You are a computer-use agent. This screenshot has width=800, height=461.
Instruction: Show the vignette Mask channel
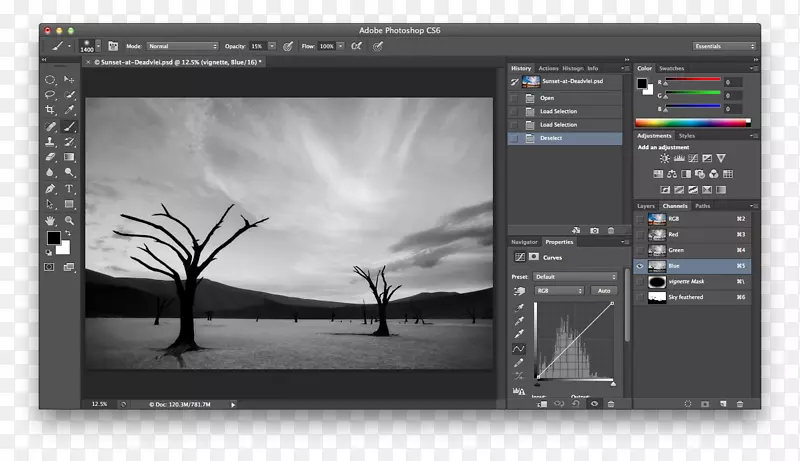coord(640,281)
